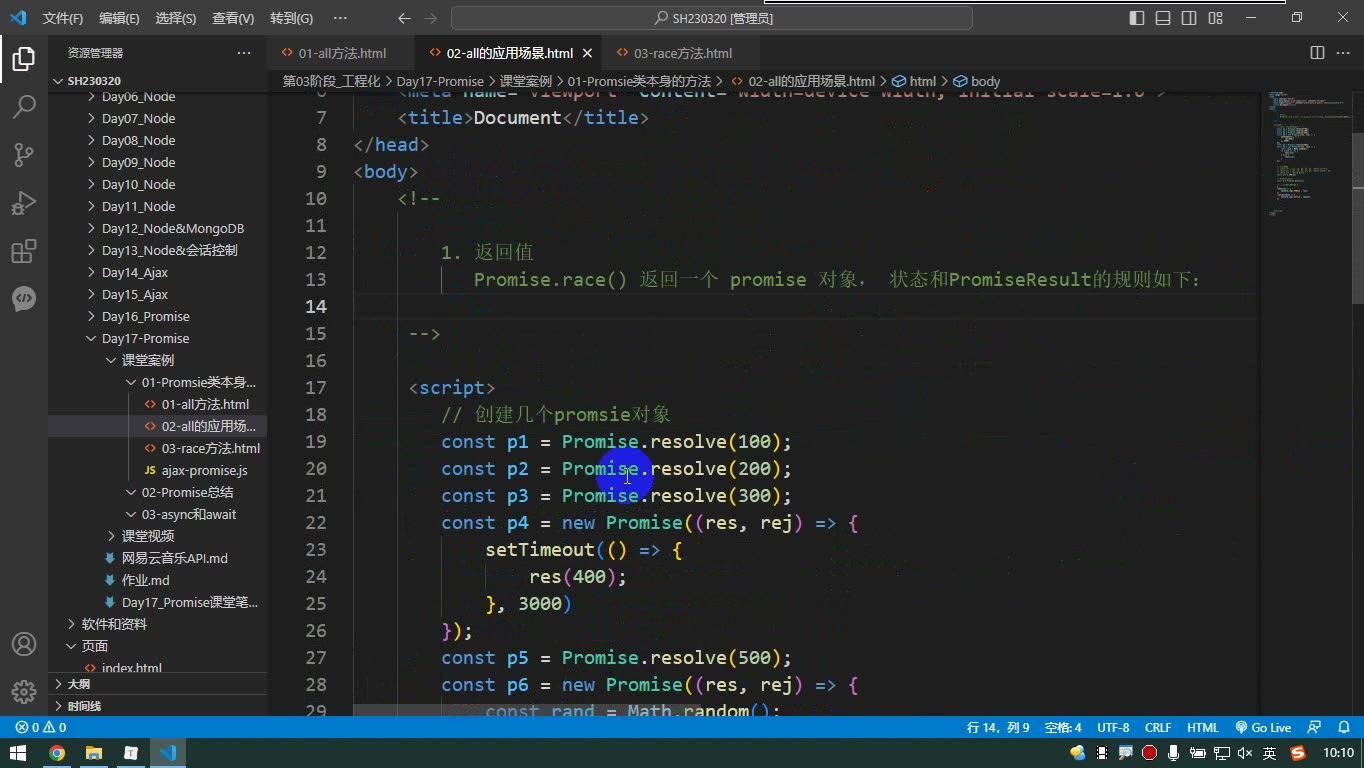Toggle the secondary side bar layout
Screen dimensions: 1364x768
(1189, 18)
